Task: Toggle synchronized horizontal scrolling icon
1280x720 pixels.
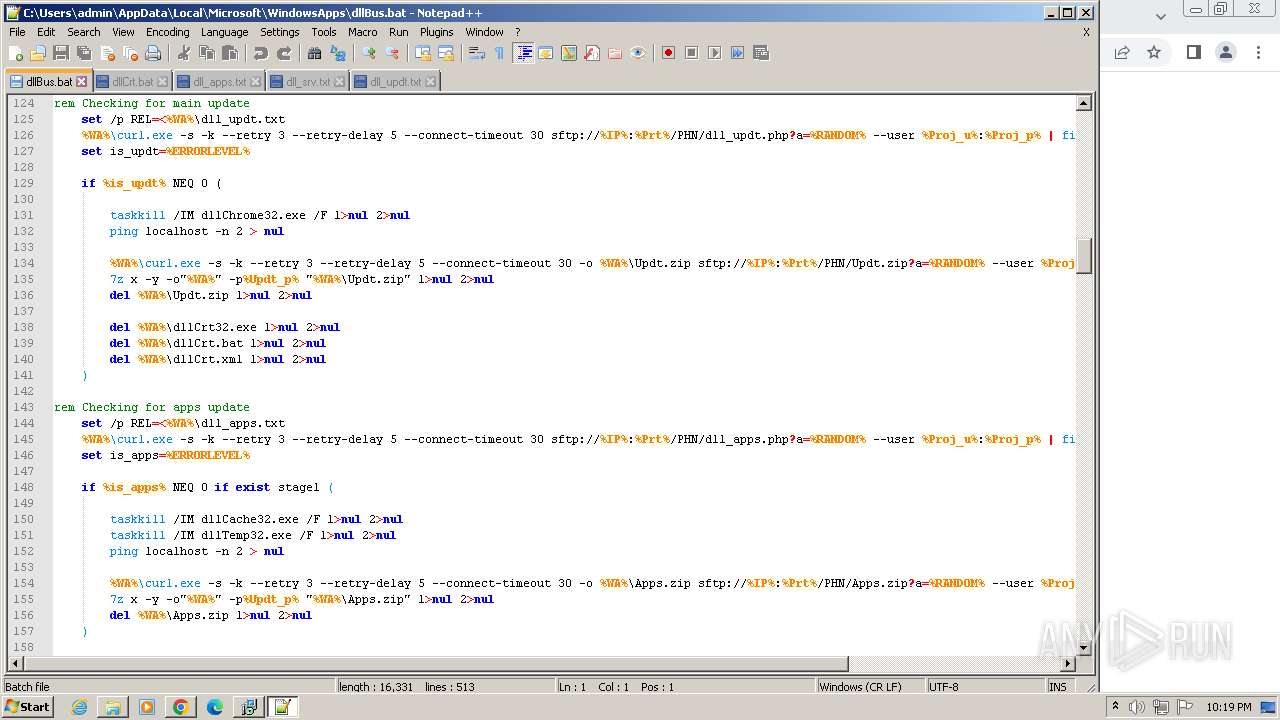Action: (x=446, y=53)
